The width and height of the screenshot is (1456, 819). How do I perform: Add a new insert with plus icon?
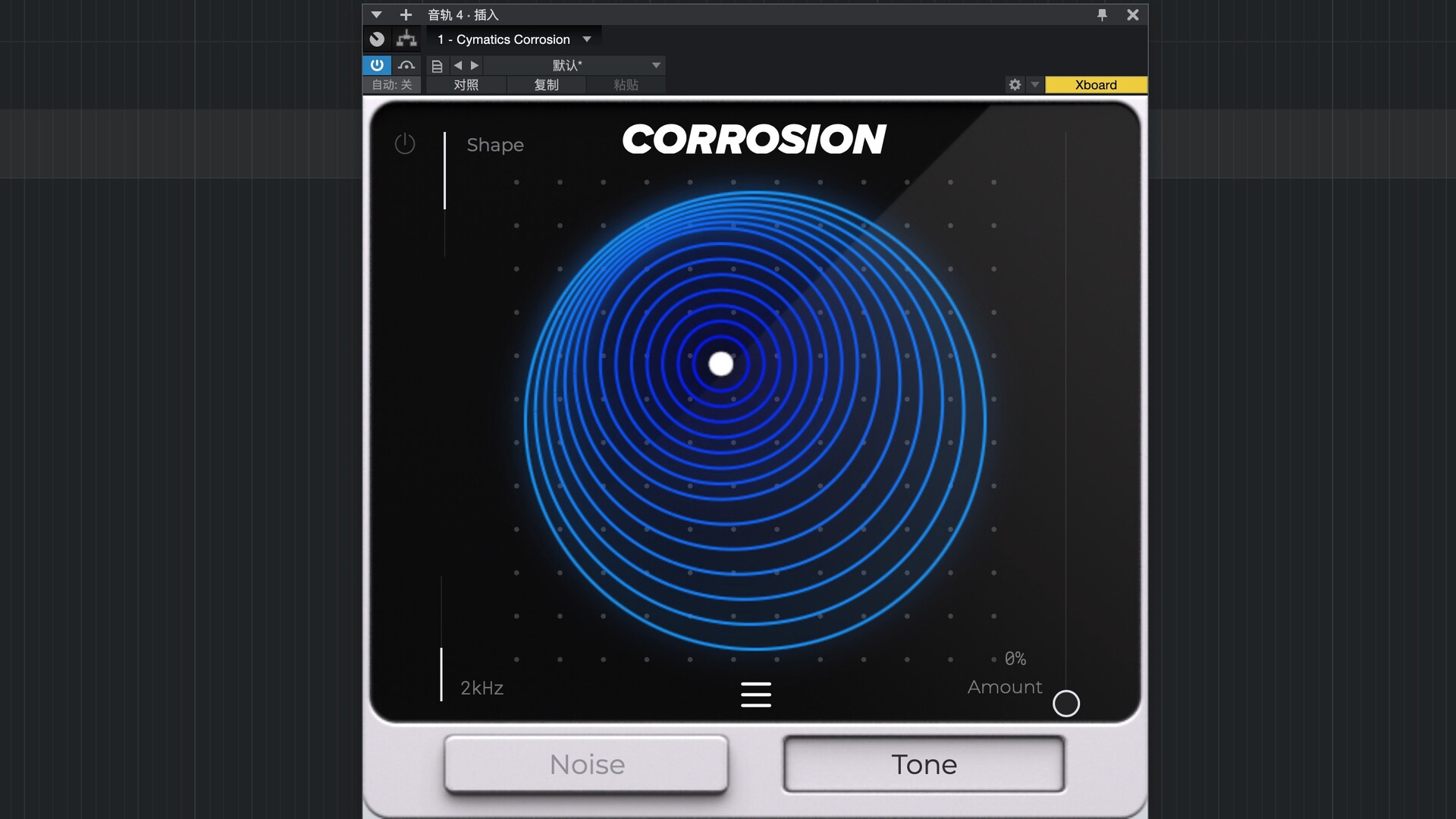point(406,14)
